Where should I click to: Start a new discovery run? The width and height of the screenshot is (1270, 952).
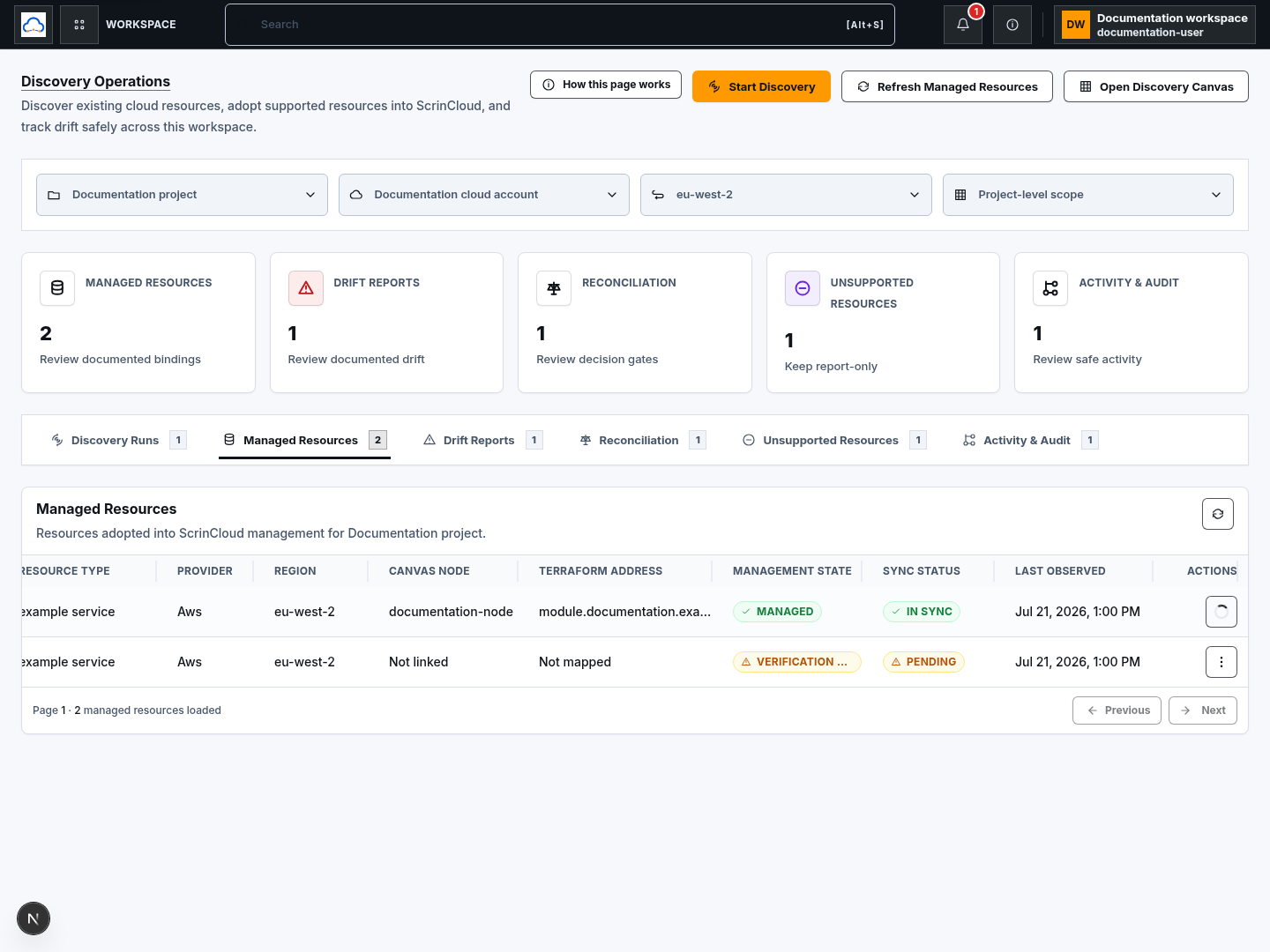click(761, 86)
